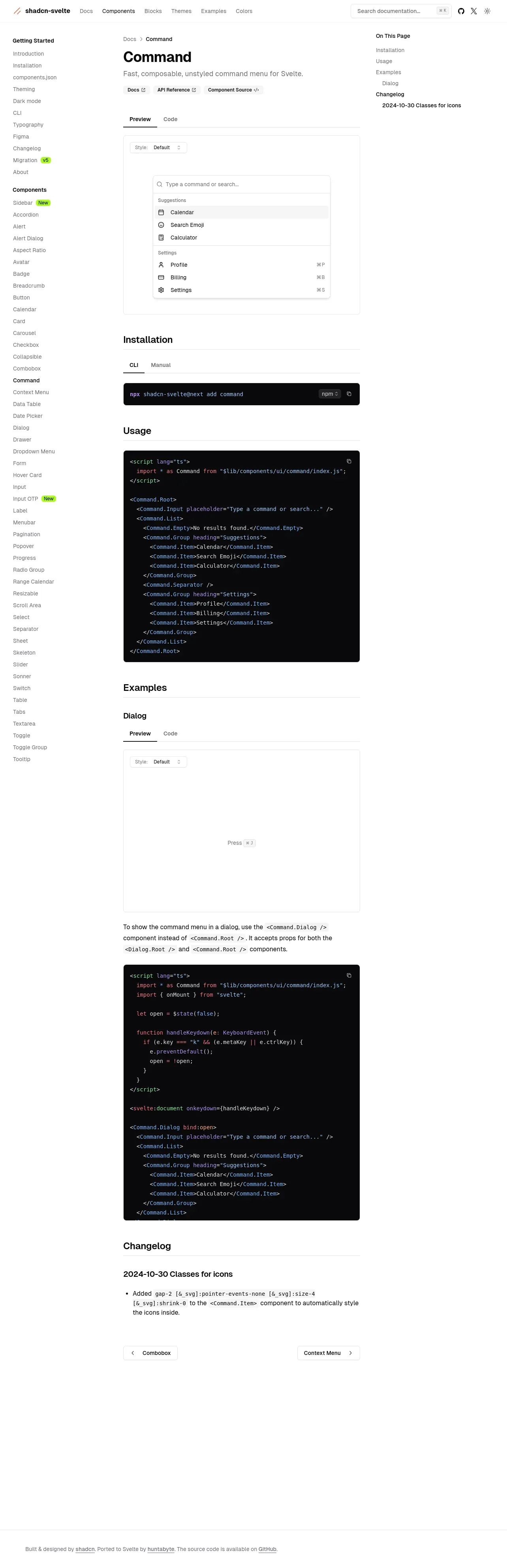
Task: Select the Billing item in command menu
Action: click(x=241, y=277)
